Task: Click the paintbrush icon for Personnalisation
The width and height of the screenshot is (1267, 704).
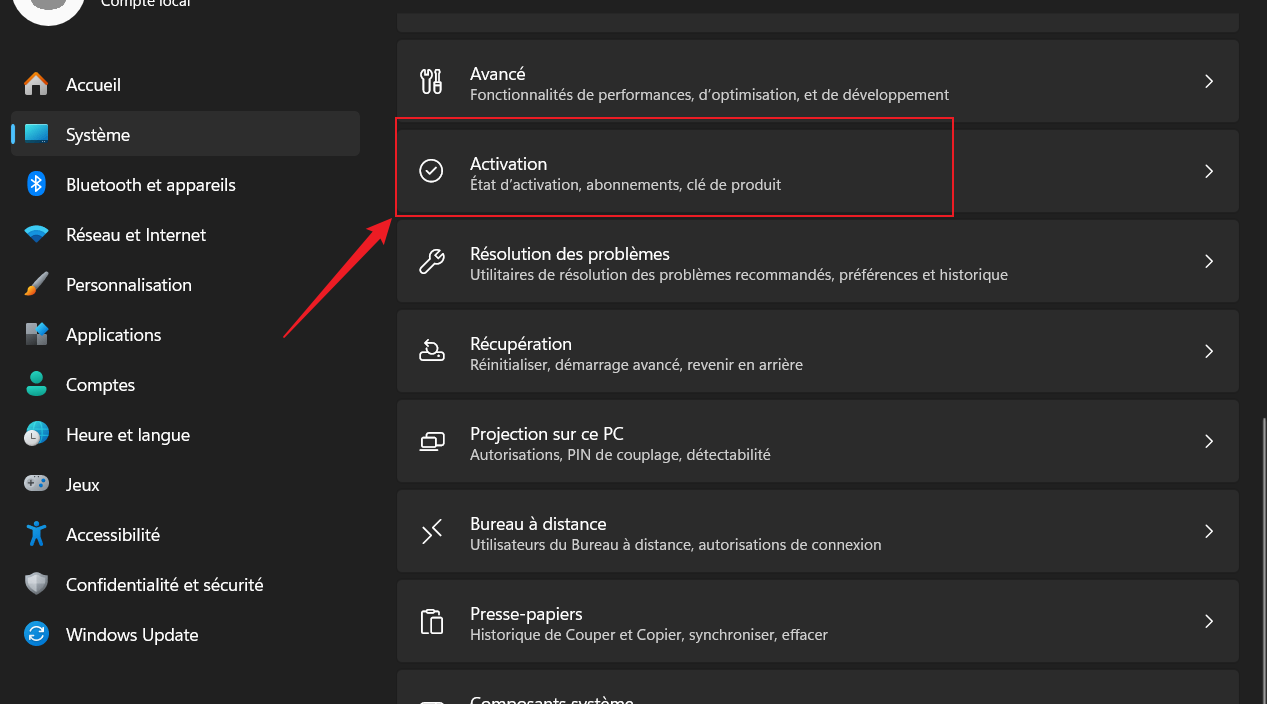Action: pos(36,284)
